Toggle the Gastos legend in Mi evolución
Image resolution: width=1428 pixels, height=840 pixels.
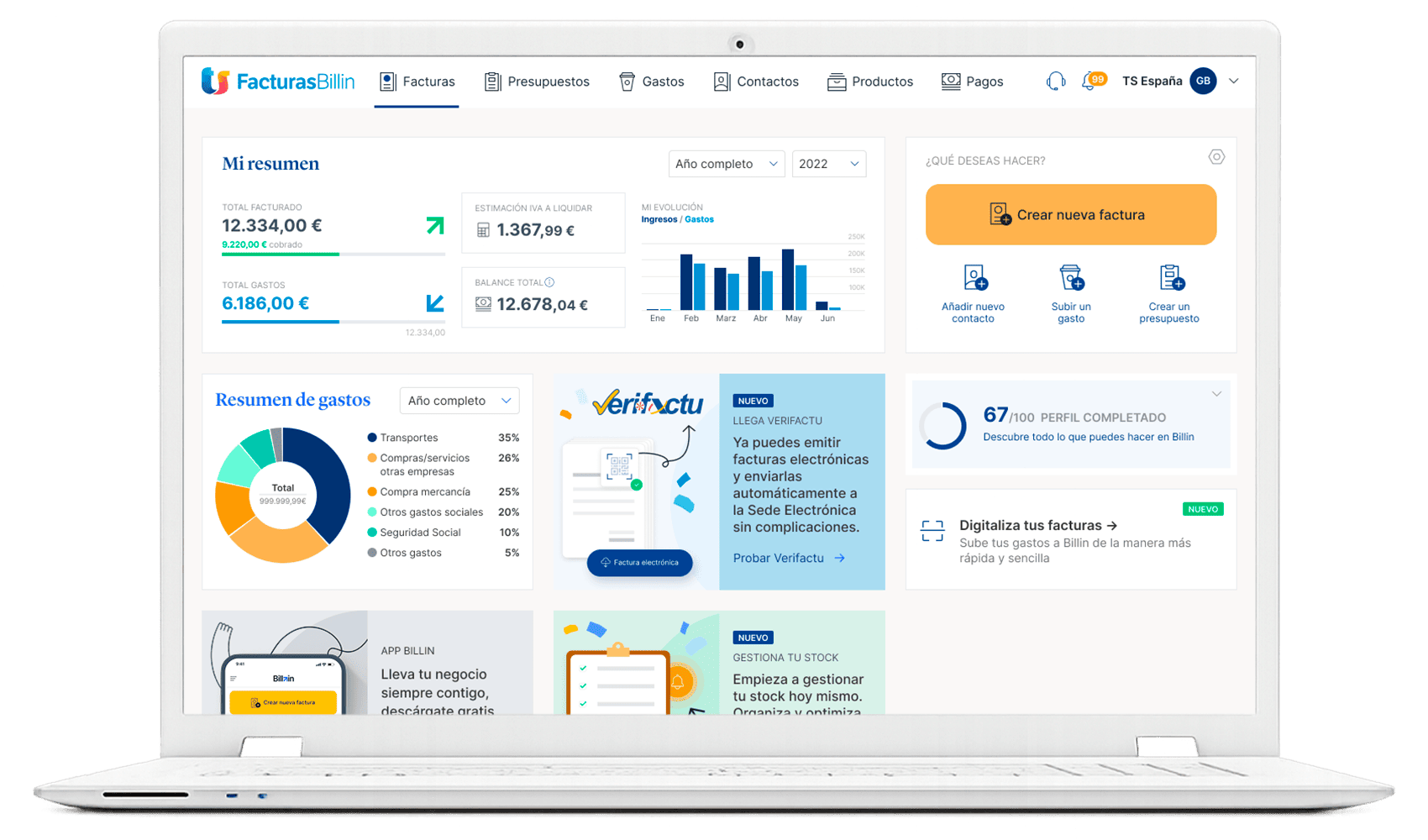click(699, 219)
